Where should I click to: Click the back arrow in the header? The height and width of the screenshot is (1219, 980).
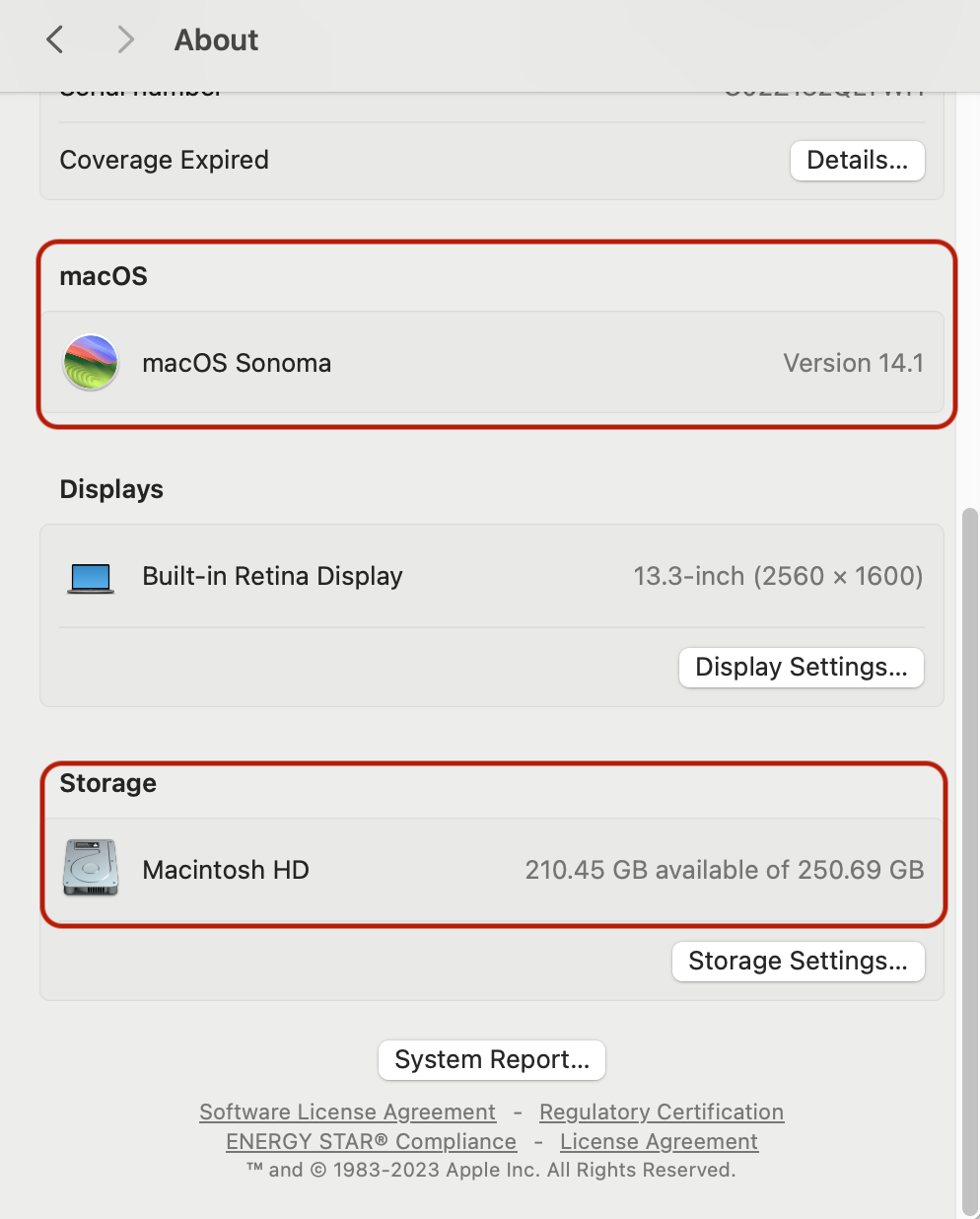point(55,39)
